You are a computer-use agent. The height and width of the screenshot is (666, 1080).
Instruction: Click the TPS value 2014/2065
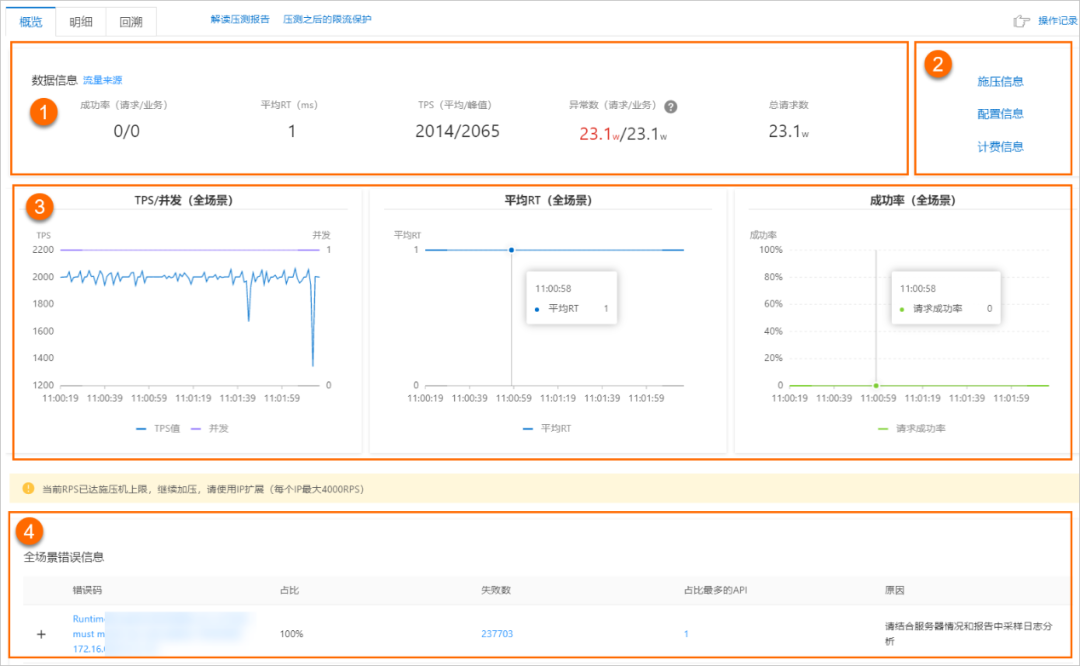coord(457,131)
